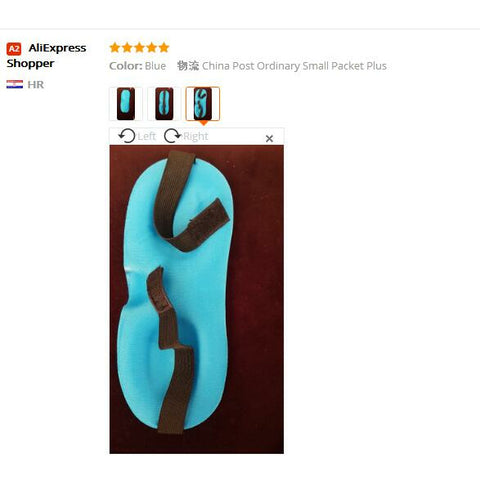Open the second review photo thumbnail
Image resolution: width=480 pixels, height=480 pixels.
(164, 104)
